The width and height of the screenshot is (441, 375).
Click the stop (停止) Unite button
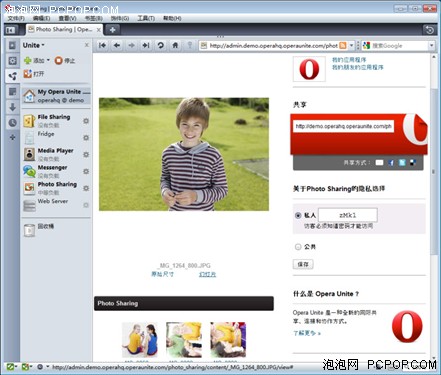point(65,61)
